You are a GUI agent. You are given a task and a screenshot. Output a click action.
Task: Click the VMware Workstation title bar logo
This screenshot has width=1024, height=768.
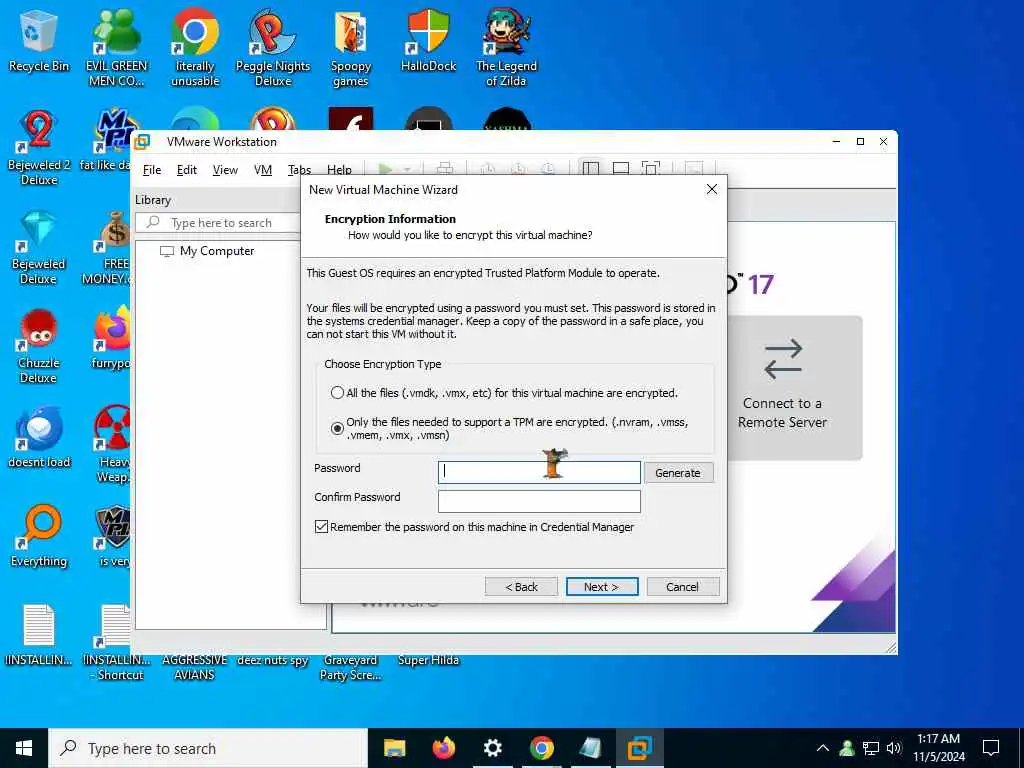click(x=142, y=142)
